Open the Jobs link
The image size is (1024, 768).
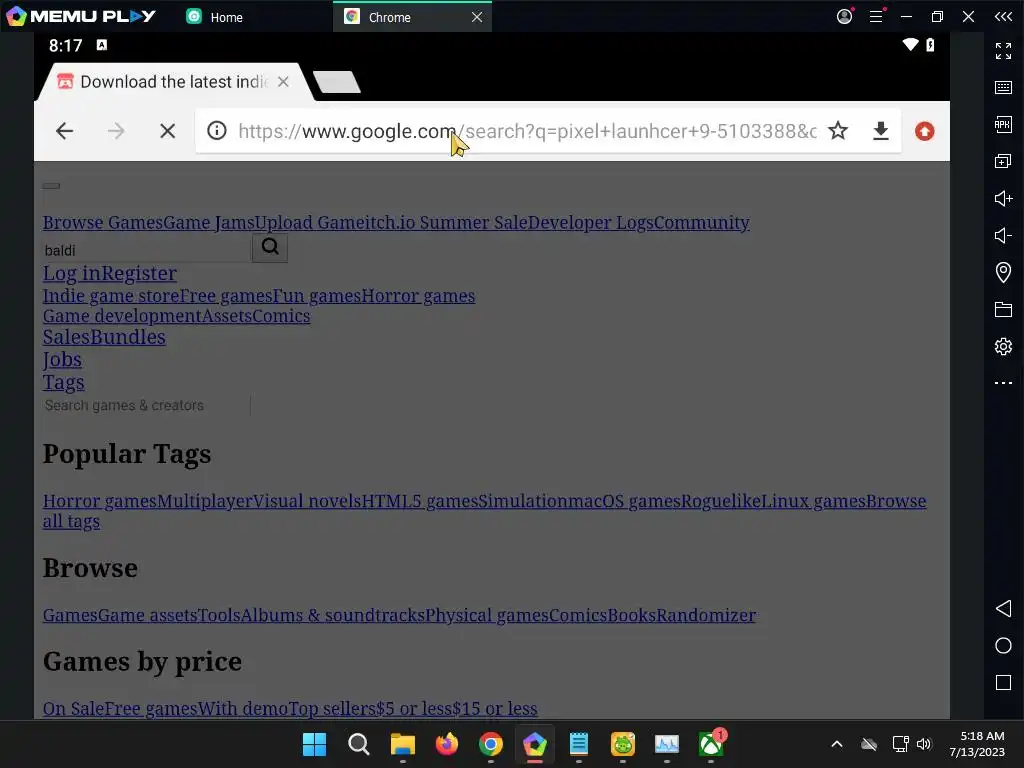pos(62,360)
